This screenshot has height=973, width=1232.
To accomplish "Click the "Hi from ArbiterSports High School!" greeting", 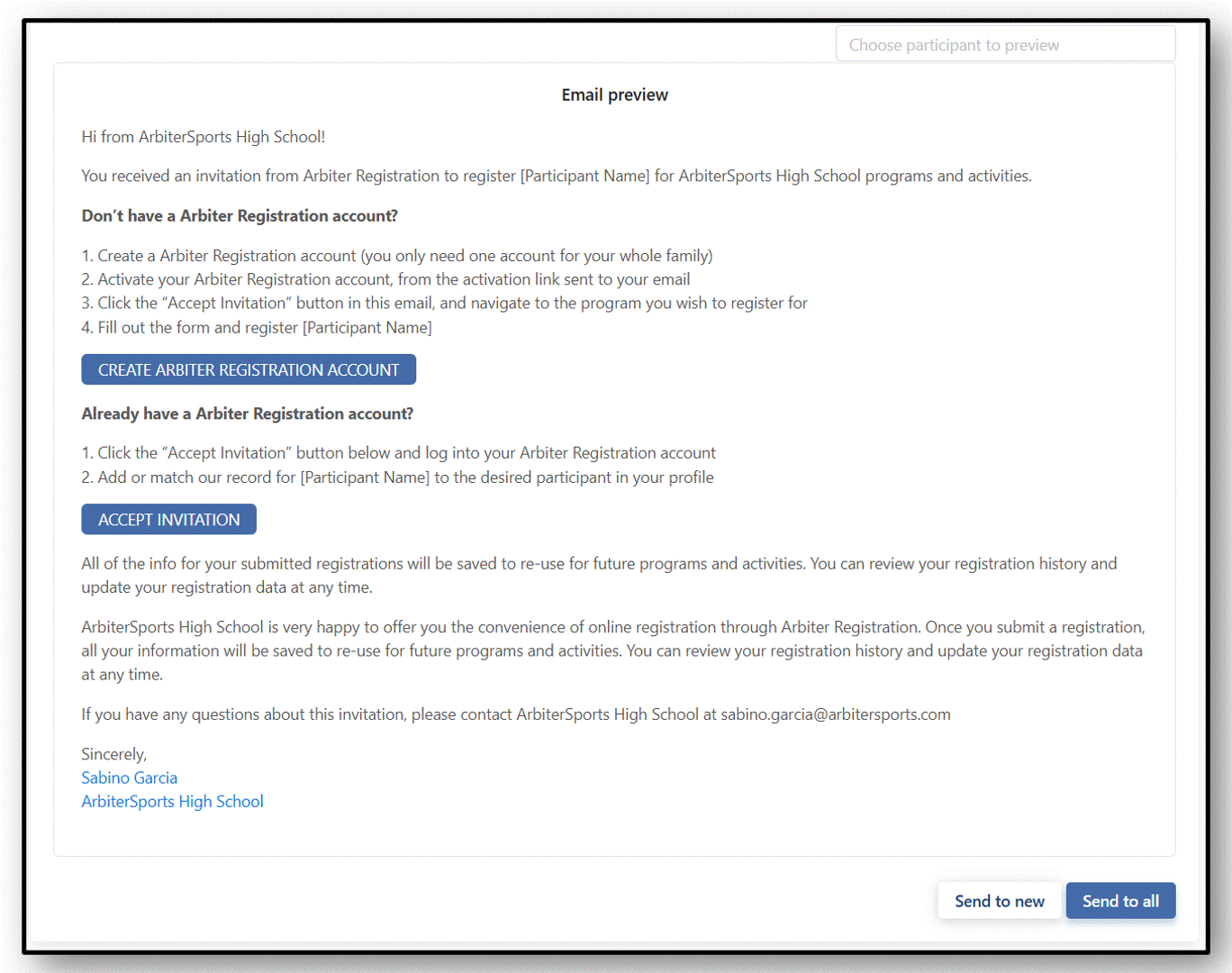I will (204, 137).
